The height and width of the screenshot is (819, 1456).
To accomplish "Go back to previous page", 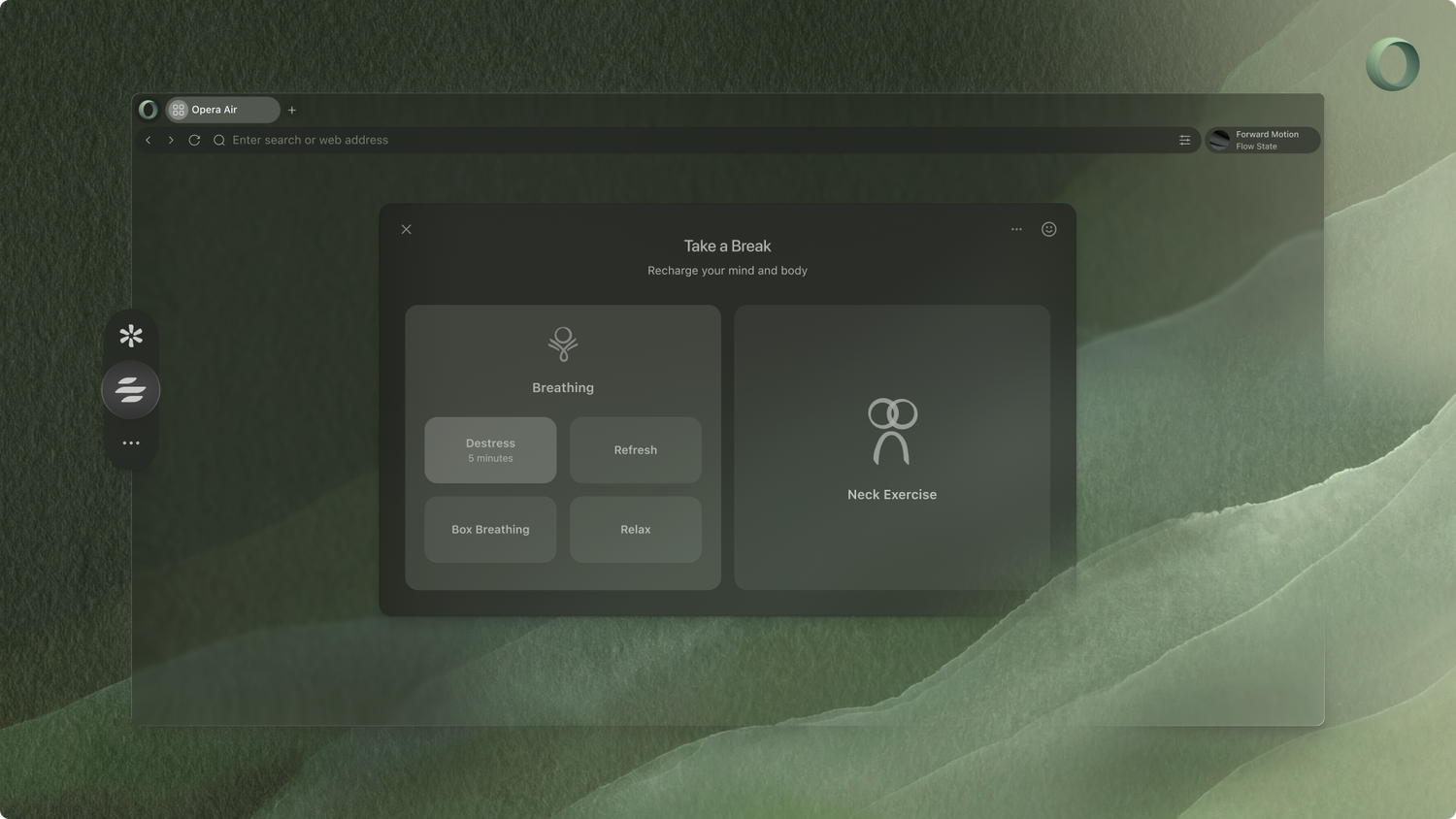I will pyautogui.click(x=149, y=140).
